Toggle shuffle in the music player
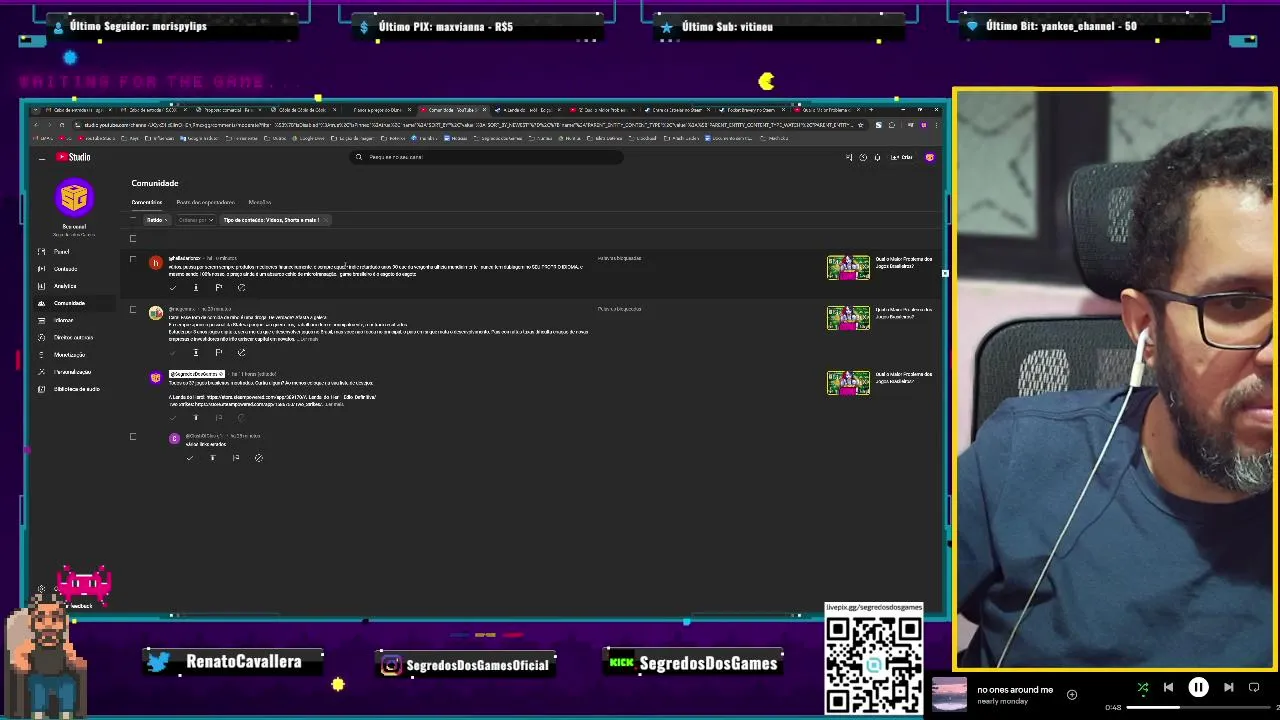1280x720 pixels. 1143,688
